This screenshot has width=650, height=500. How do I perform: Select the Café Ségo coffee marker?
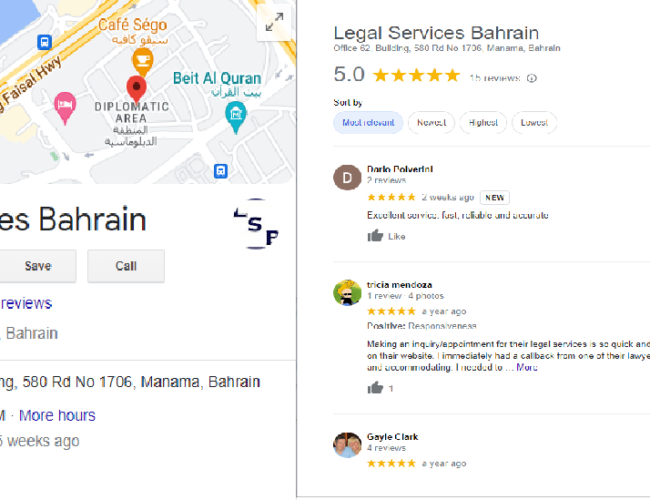coord(143,62)
